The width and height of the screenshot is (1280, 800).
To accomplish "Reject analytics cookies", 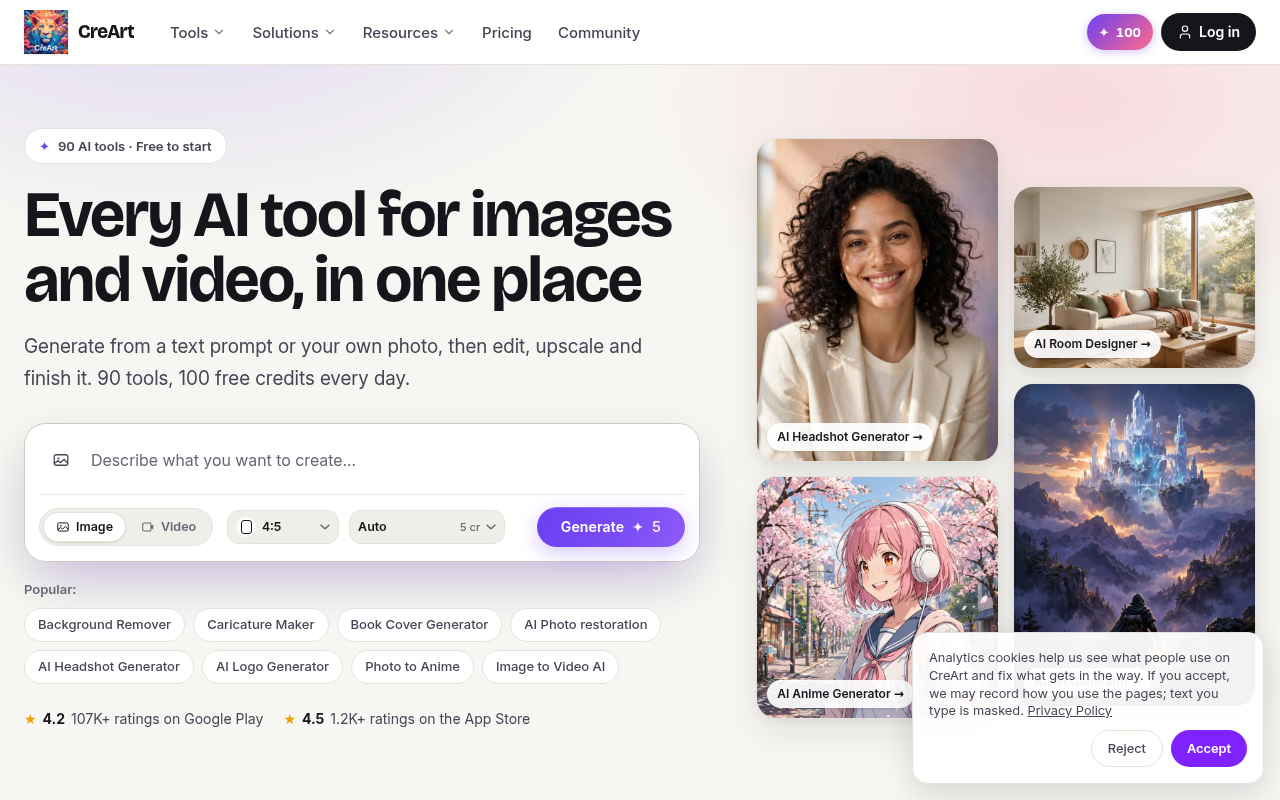I will pyautogui.click(x=1127, y=749).
